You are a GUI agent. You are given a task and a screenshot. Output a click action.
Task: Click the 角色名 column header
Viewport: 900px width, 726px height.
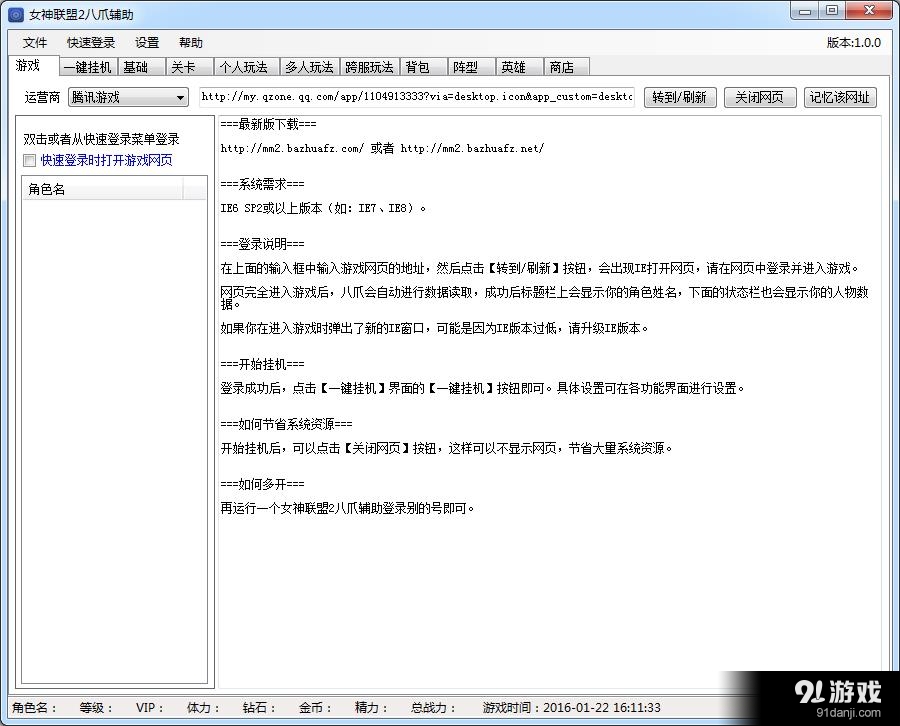(103, 189)
